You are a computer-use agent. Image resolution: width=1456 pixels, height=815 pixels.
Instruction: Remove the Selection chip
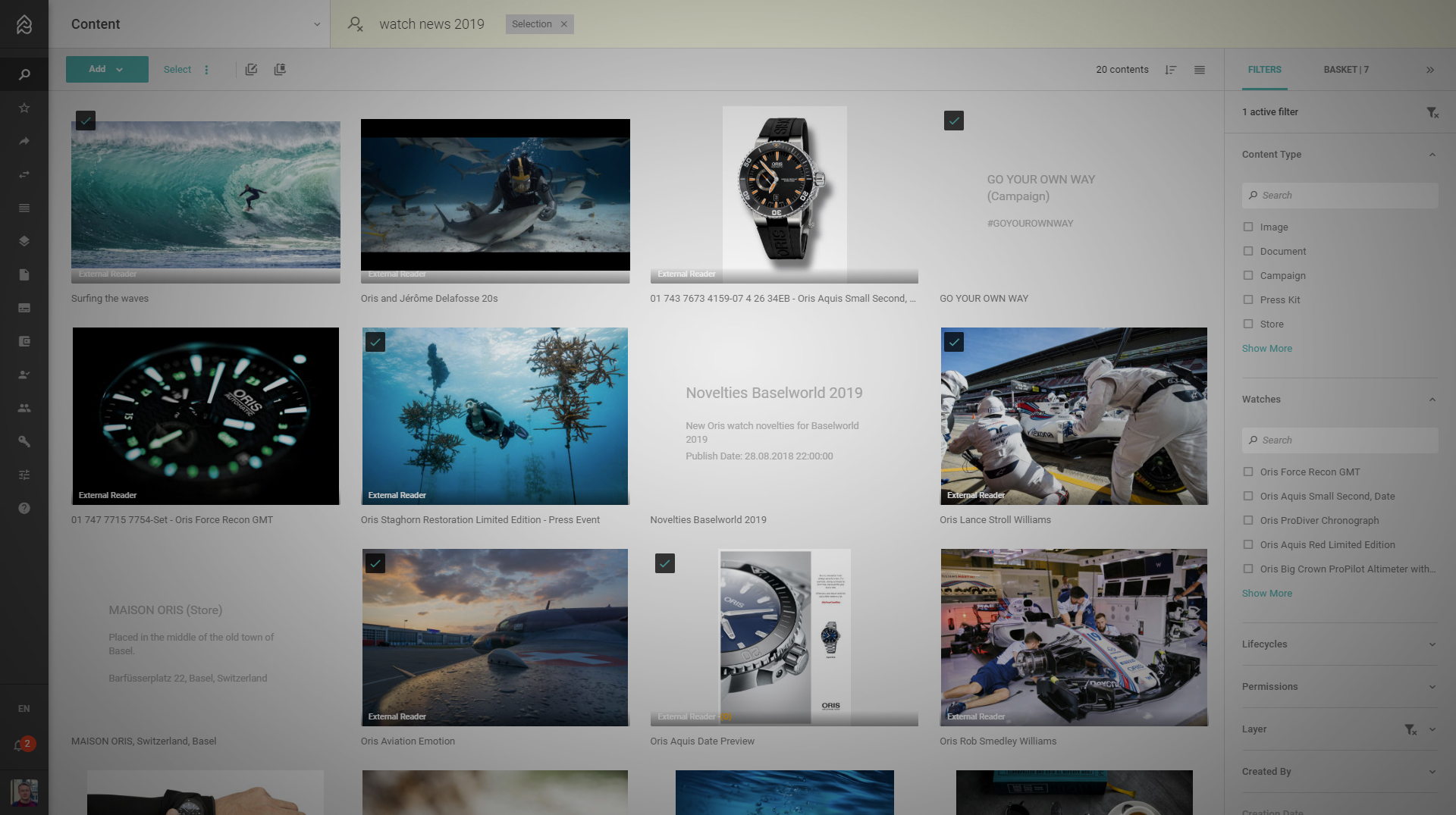tap(564, 24)
